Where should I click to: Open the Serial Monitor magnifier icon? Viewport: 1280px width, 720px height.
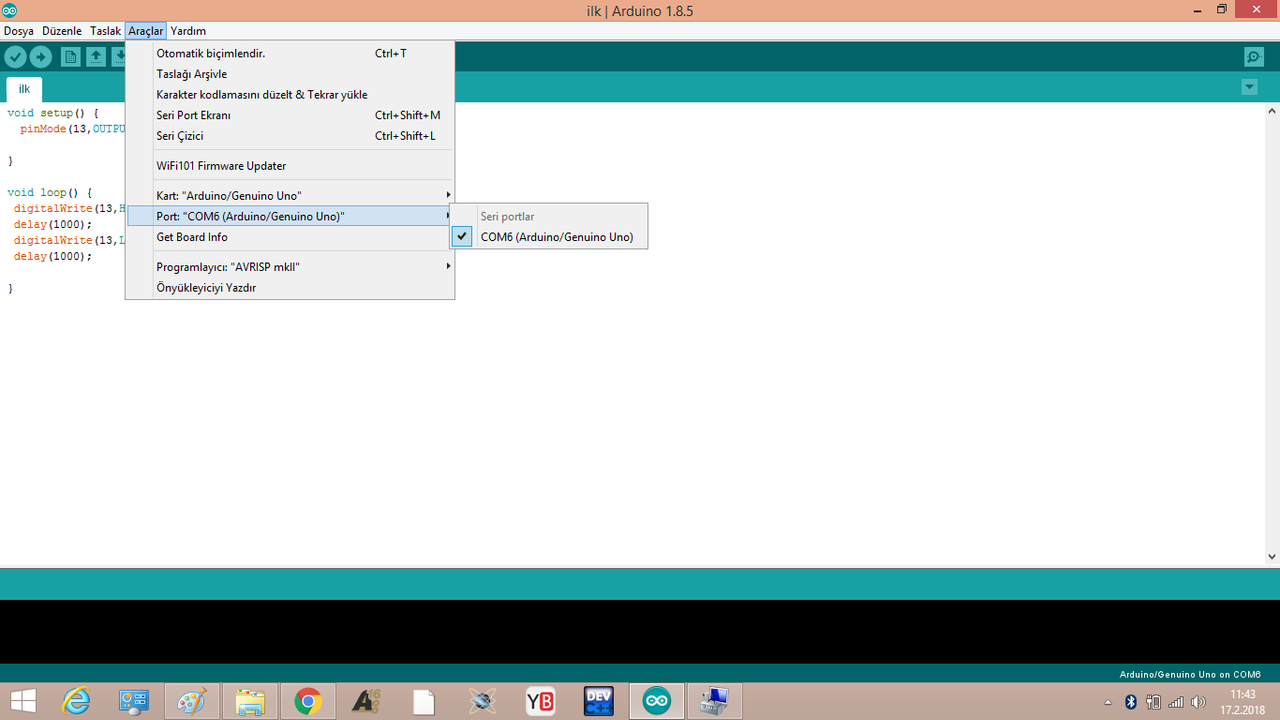pyautogui.click(x=1253, y=57)
